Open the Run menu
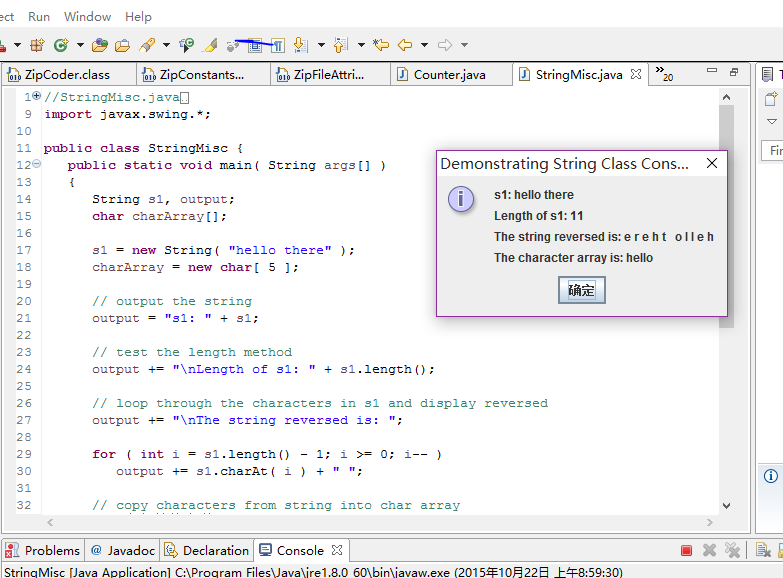This screenshot has width=783, height=578. [x=39, y=16]
